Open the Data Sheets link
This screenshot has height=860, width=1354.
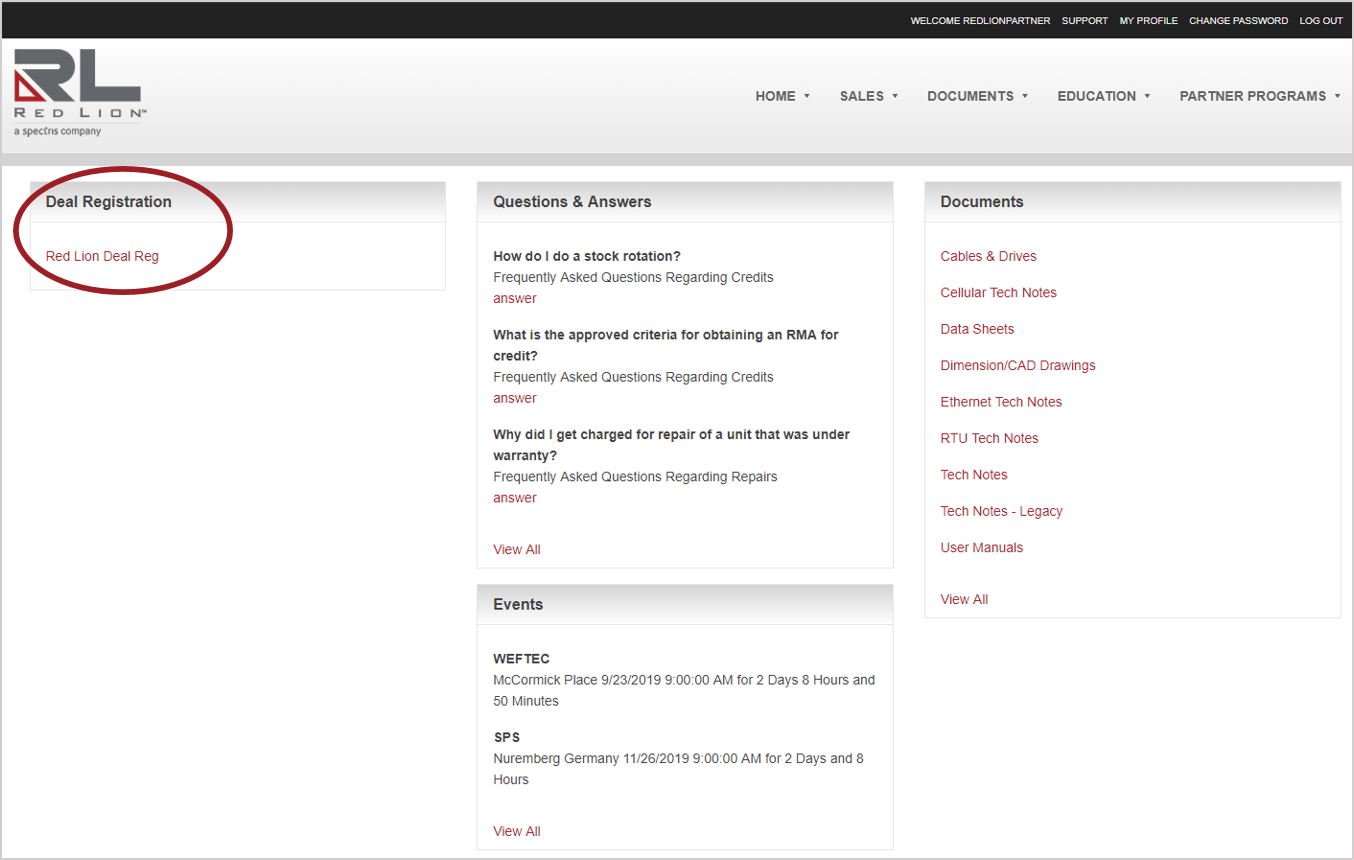(977, 329)
